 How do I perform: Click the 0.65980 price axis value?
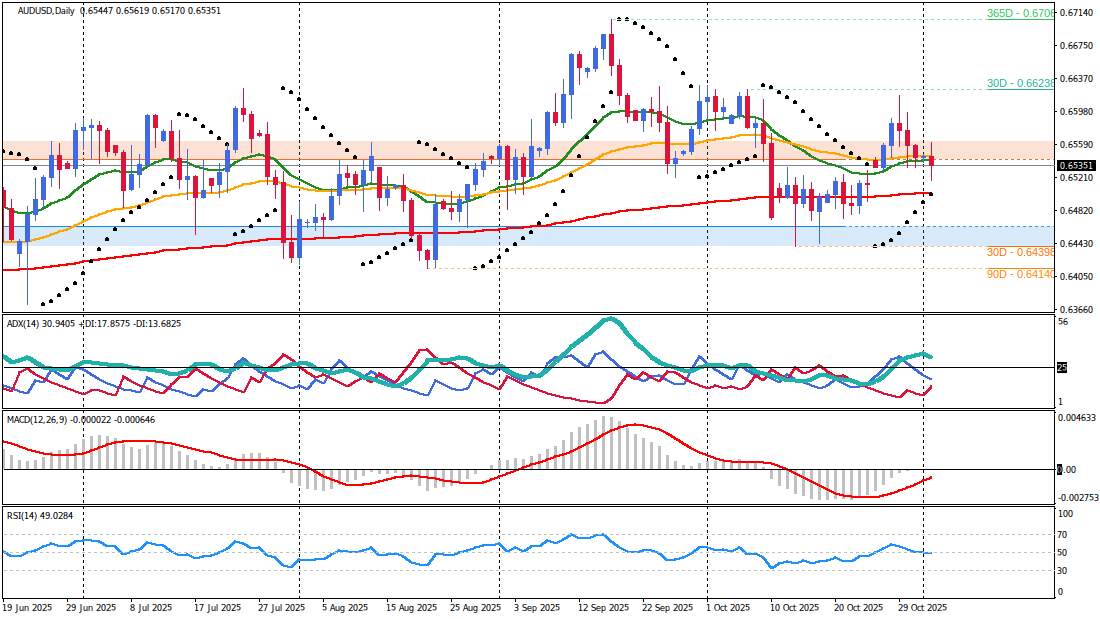pos(1076,112)
